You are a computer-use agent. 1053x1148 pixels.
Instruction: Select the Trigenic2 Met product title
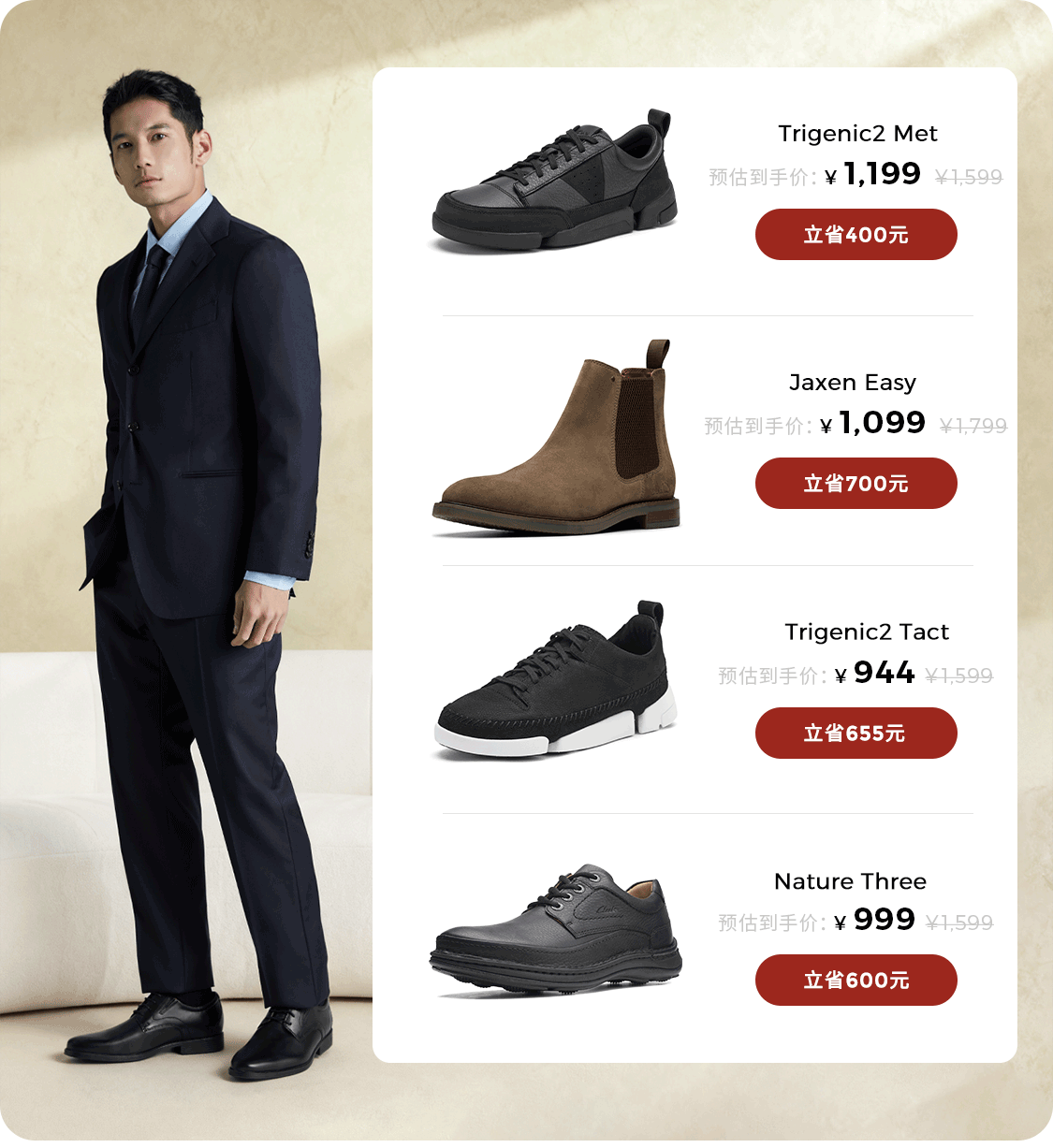click(x=857, y=134)
